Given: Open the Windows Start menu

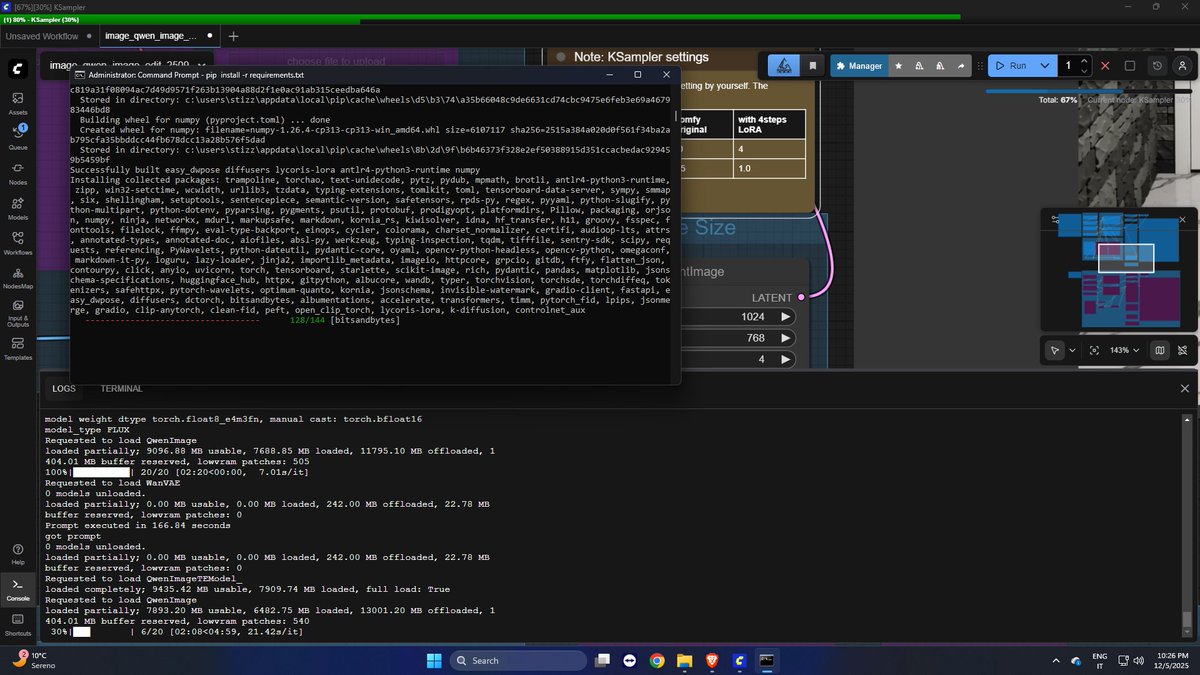Looking at the screenshot, I should point(434,660).
